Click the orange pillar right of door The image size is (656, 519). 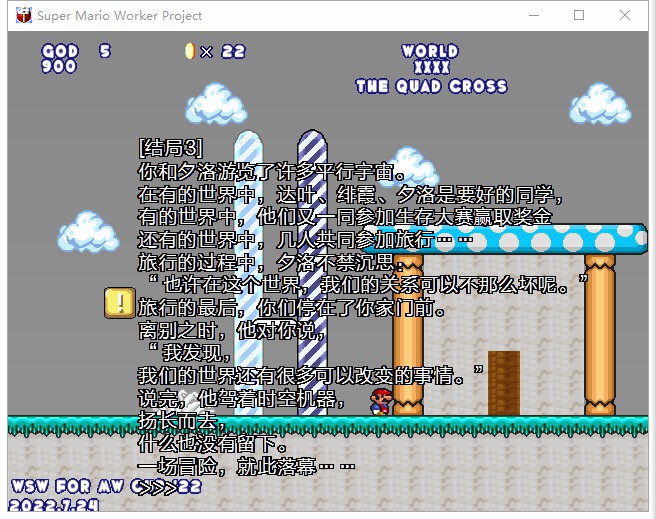click(x=600, y=335)
